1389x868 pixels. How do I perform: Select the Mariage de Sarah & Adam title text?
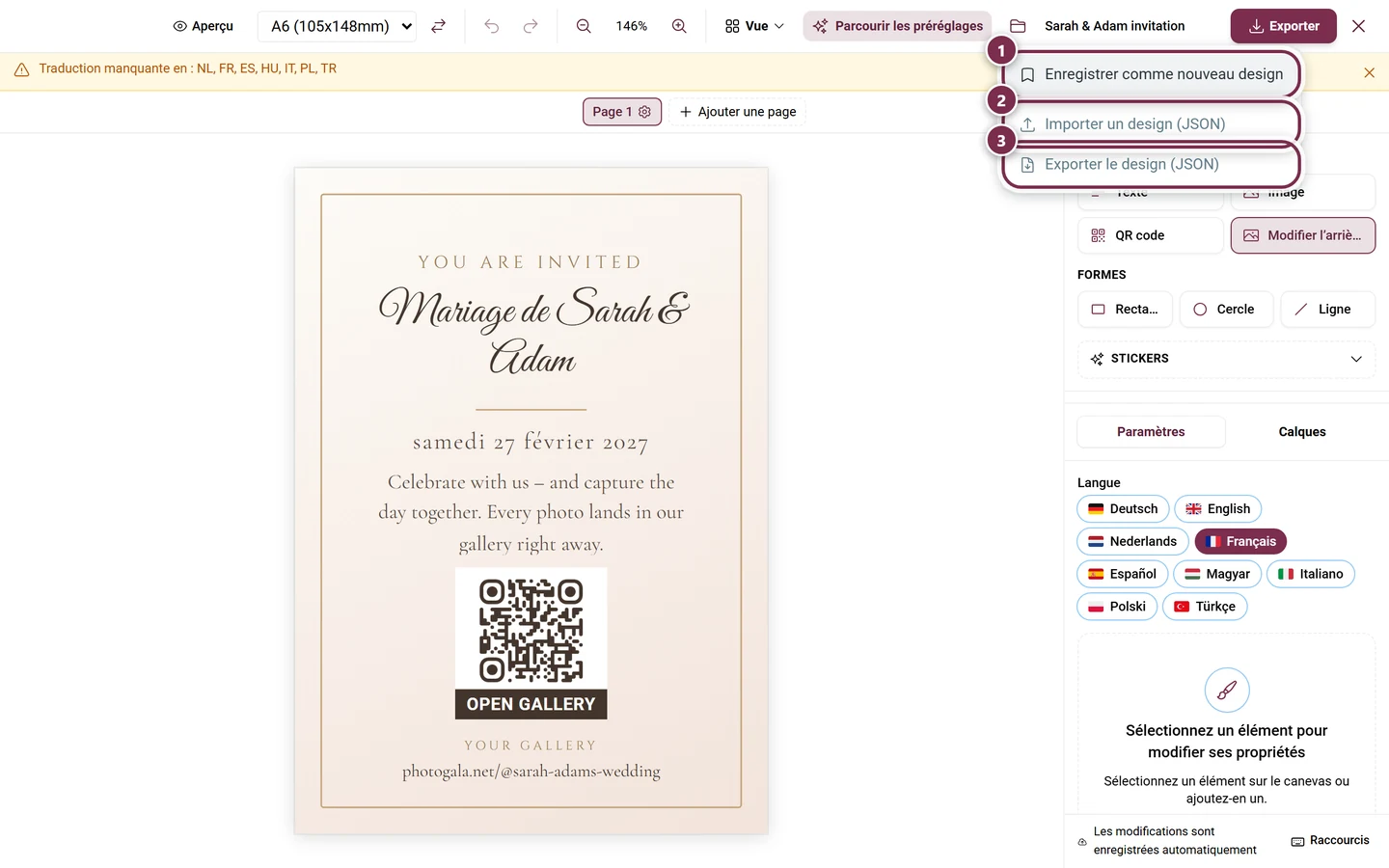pos(533,333)
